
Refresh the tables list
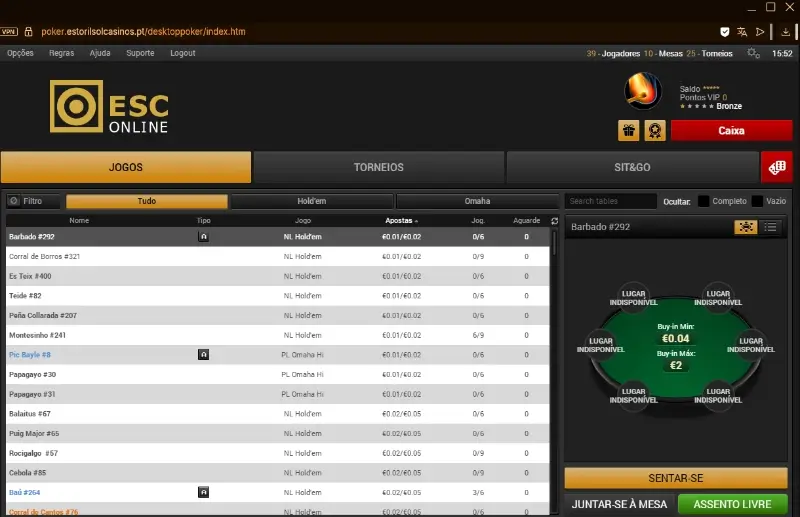[555, 220]
